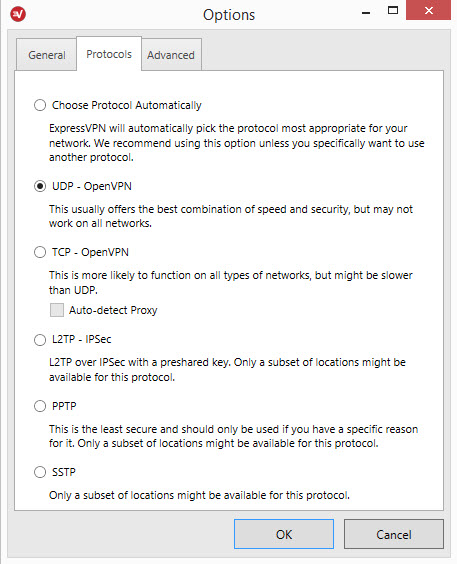Select Choose Protocol Automatically radio button
Screen dimensions: 457x564
(40, 105)
